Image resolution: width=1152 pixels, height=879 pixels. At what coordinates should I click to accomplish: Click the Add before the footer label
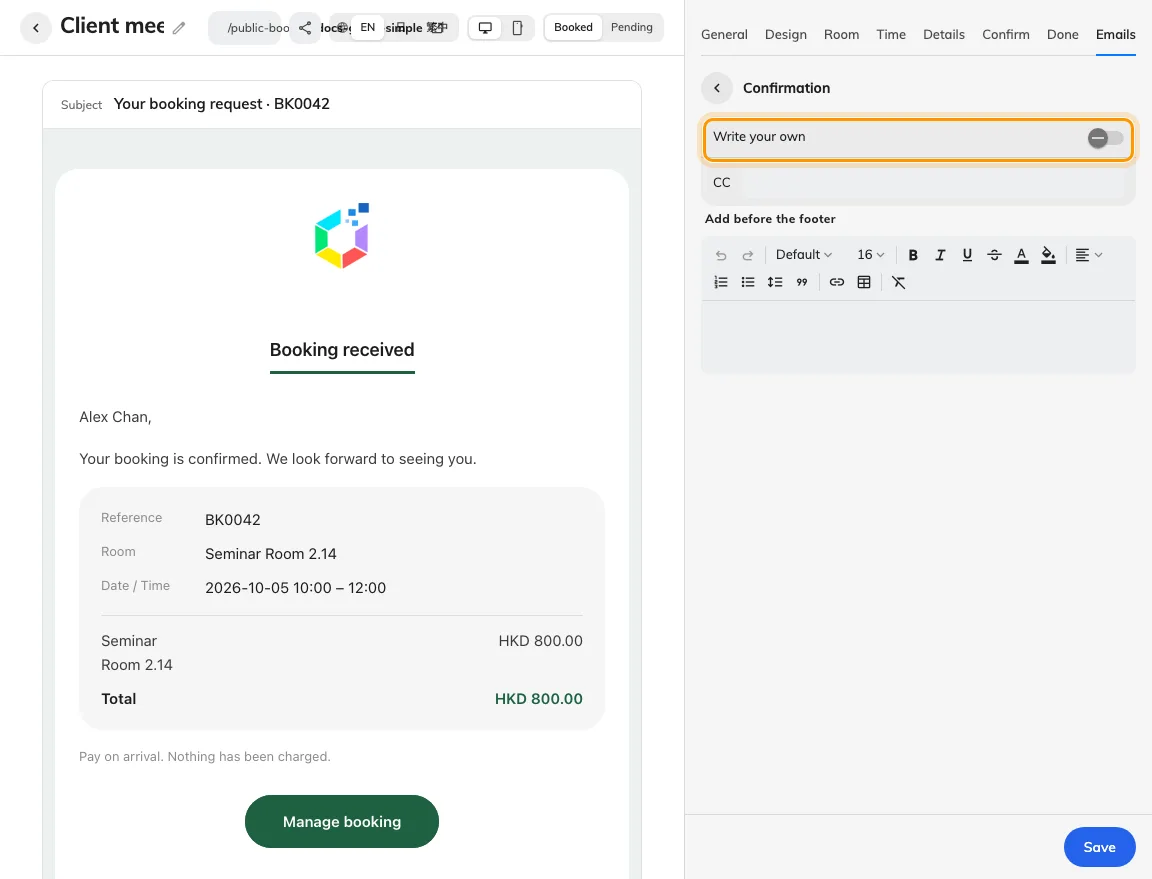pos(770,219)
